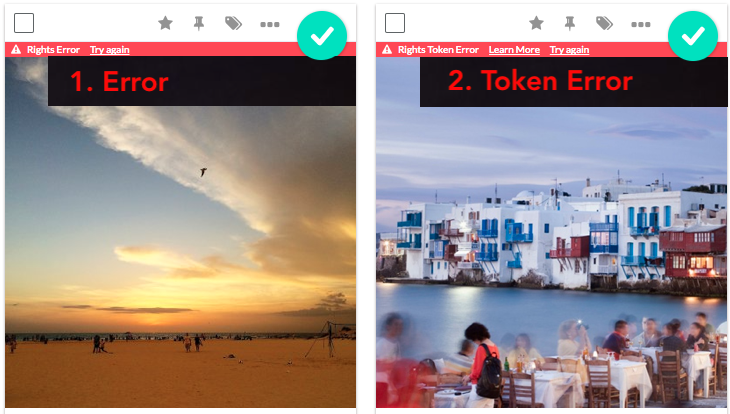Screen dimensions: 730x414
Task: Select the checkbox on the beach sunset card
Action: tap(24, 23)
